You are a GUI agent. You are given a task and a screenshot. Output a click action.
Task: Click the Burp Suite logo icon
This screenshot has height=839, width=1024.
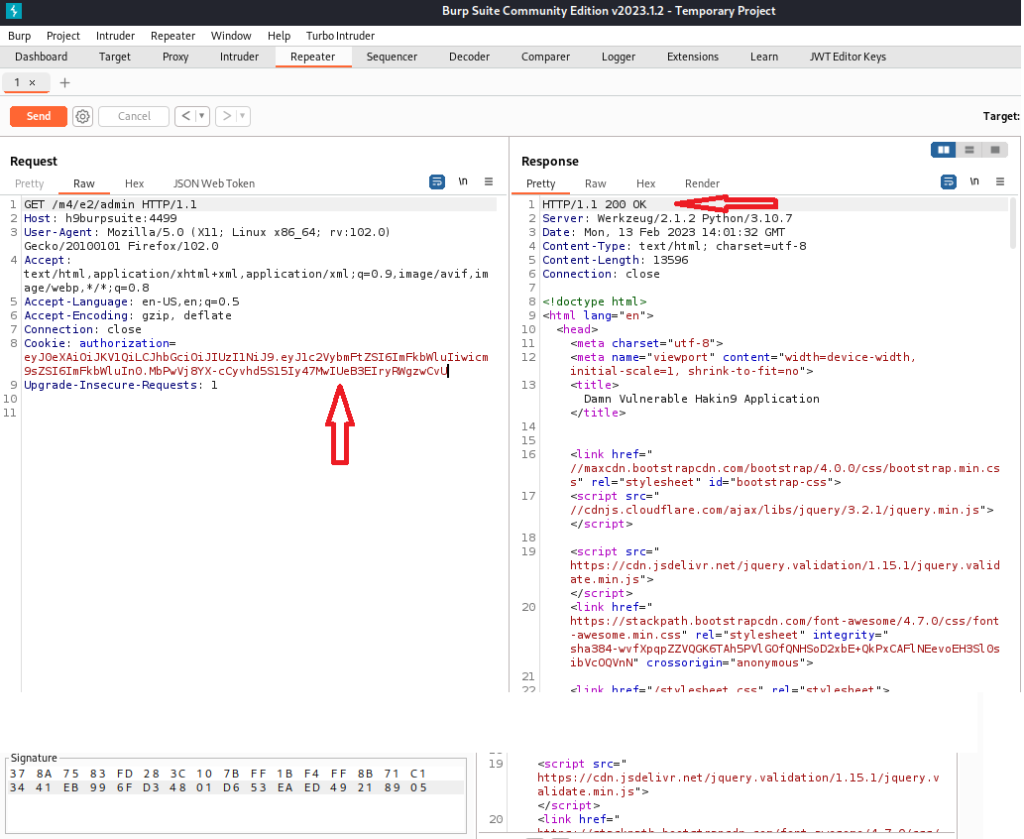point(14,10)
